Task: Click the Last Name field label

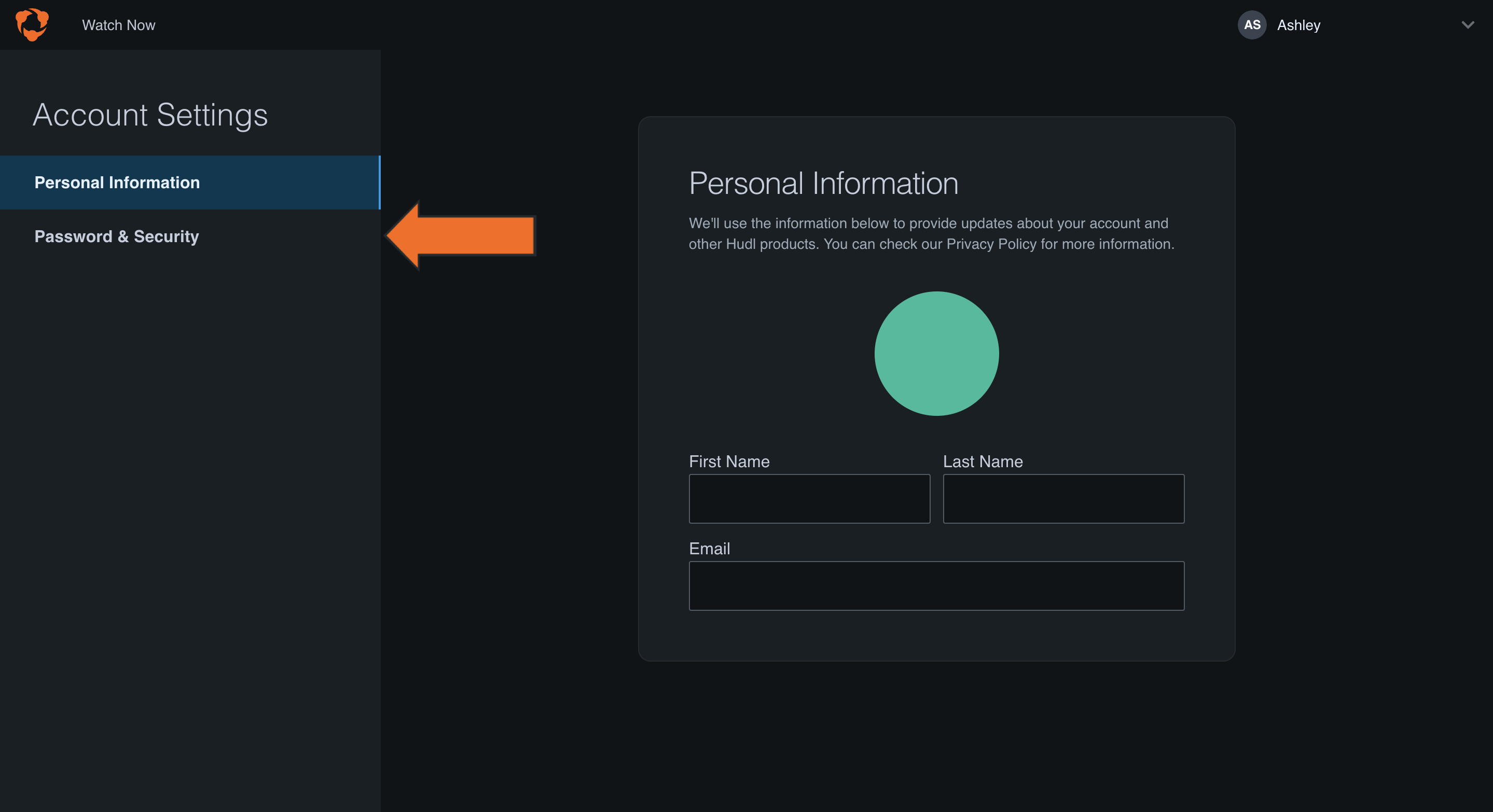Action: pyautogui.click(x=983, y=461)
